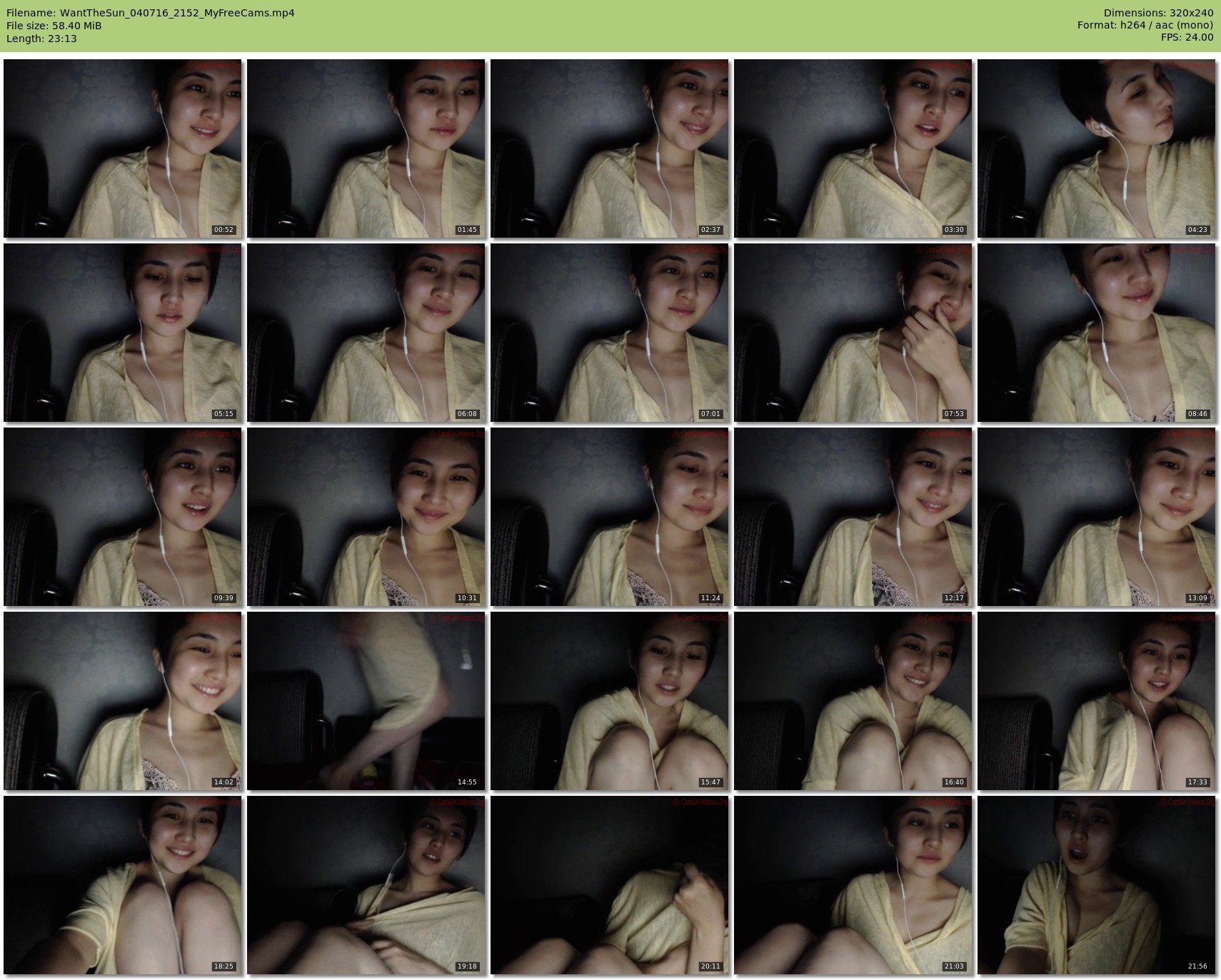Select the frame at 01:45

(366, 148)
